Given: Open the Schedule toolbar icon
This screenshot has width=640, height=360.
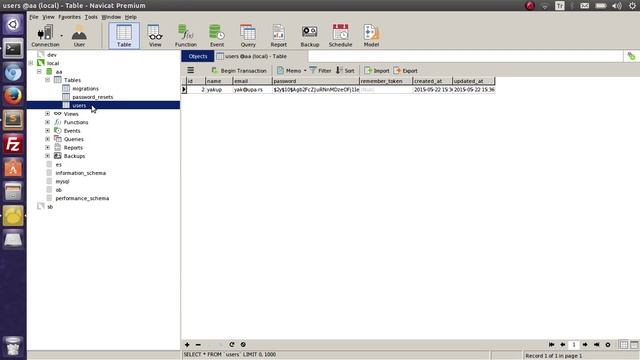Looking at the screenshot, I should click(340, 36).
